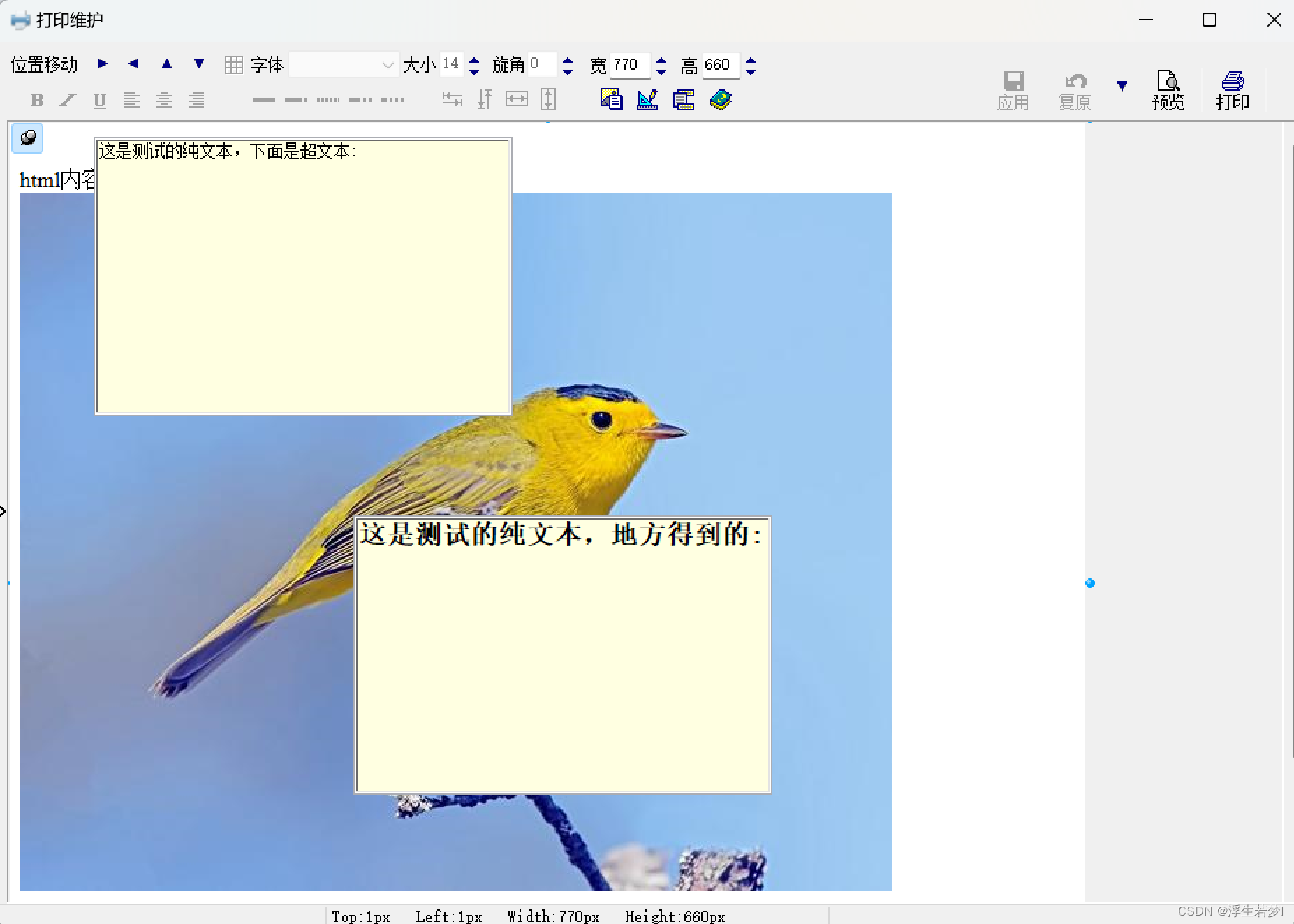Click the grid table icon beside 字体
1294x924 pixels.
tap(233, 65)
